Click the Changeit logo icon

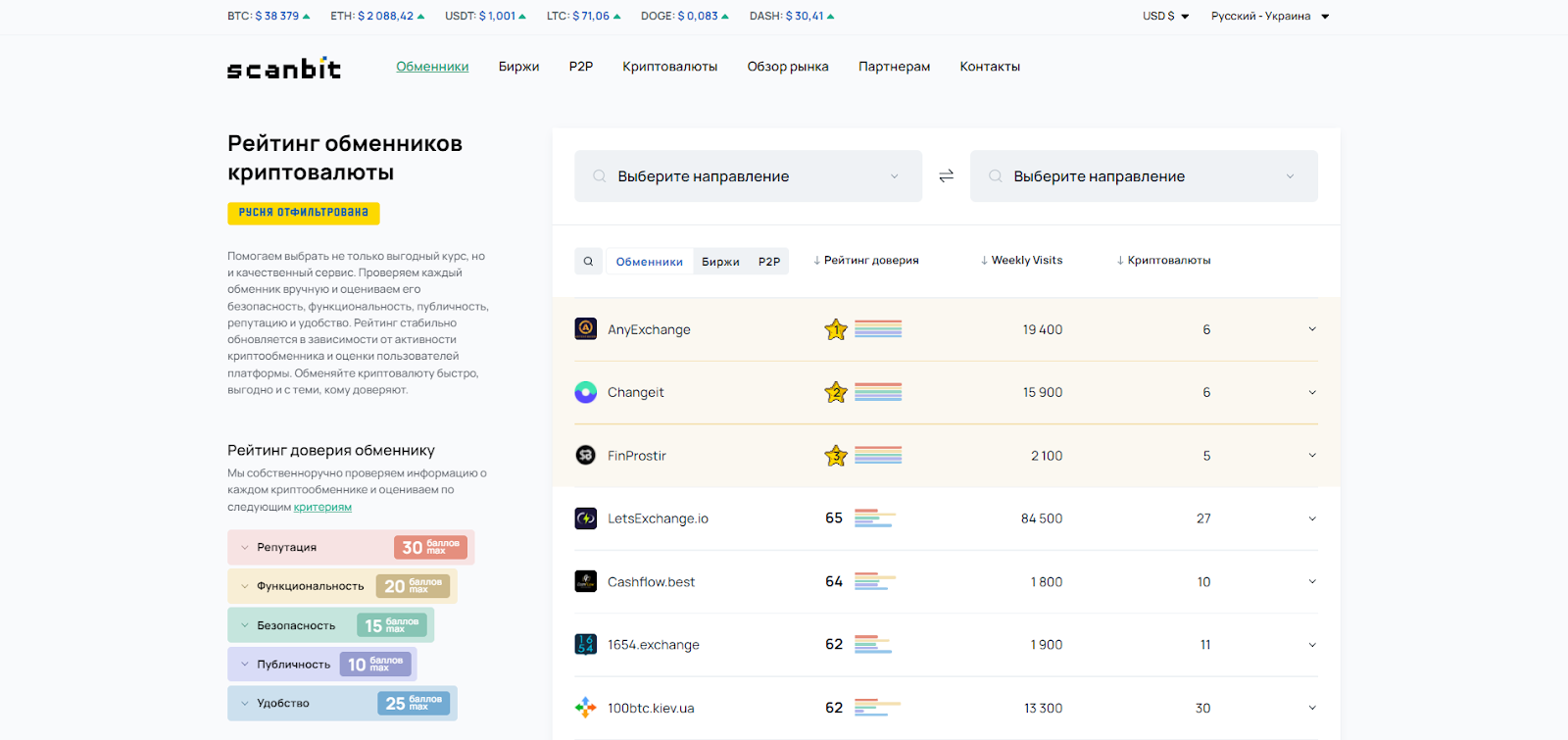585,392
